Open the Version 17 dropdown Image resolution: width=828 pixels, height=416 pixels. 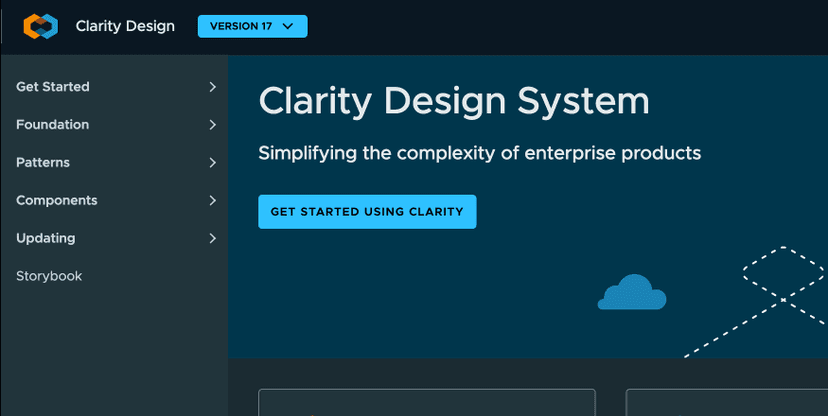(x=252, y=26)
